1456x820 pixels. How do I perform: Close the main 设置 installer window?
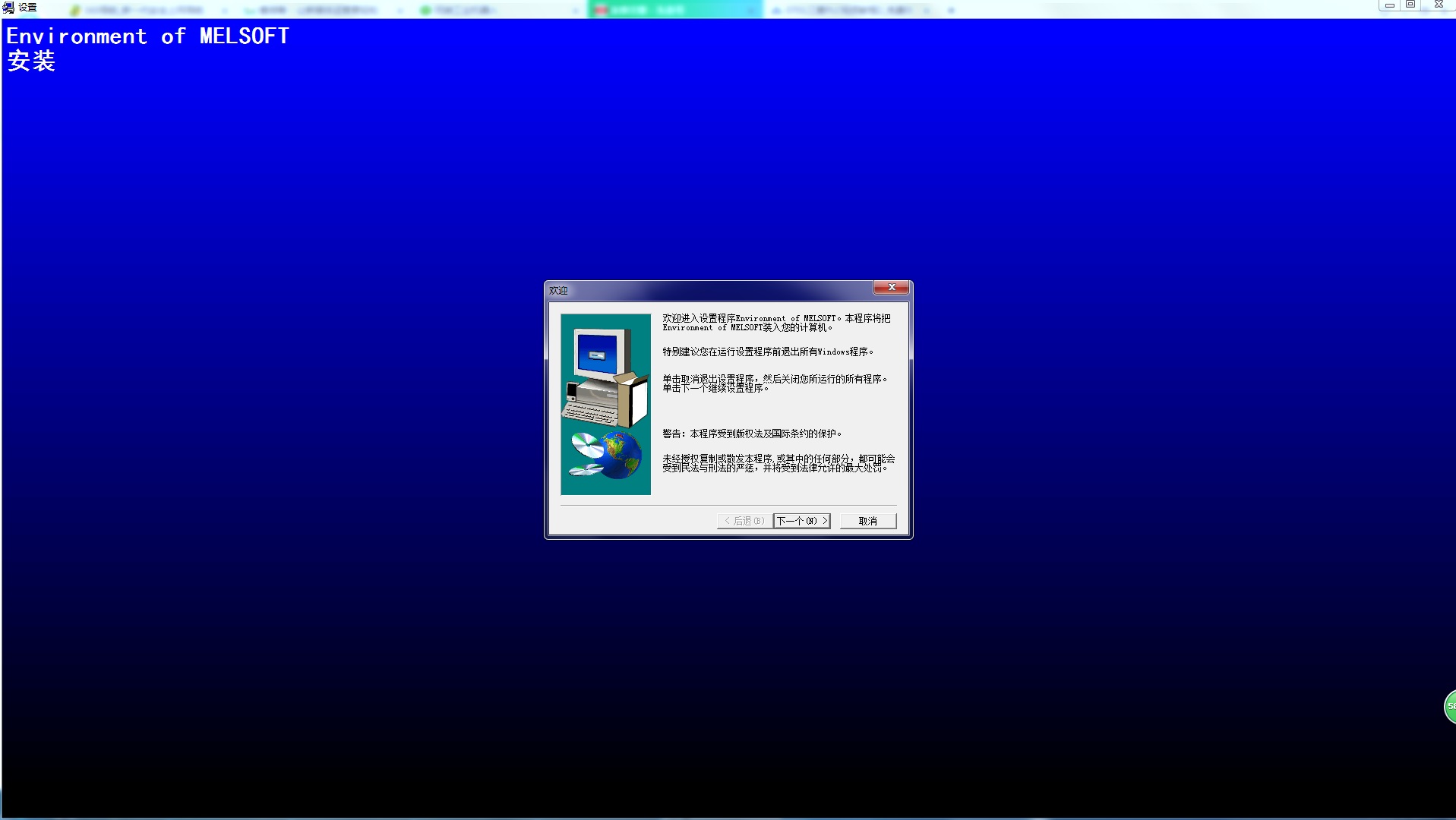coord(1438,5)
